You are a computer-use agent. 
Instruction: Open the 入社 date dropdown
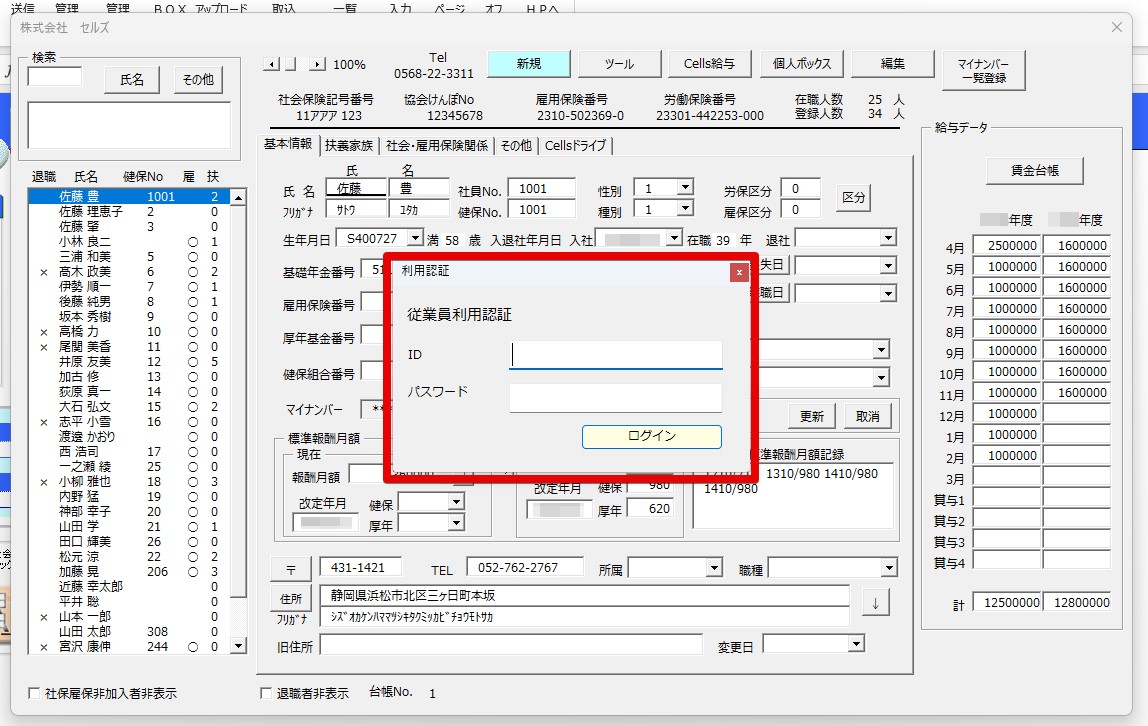[674, 239]
